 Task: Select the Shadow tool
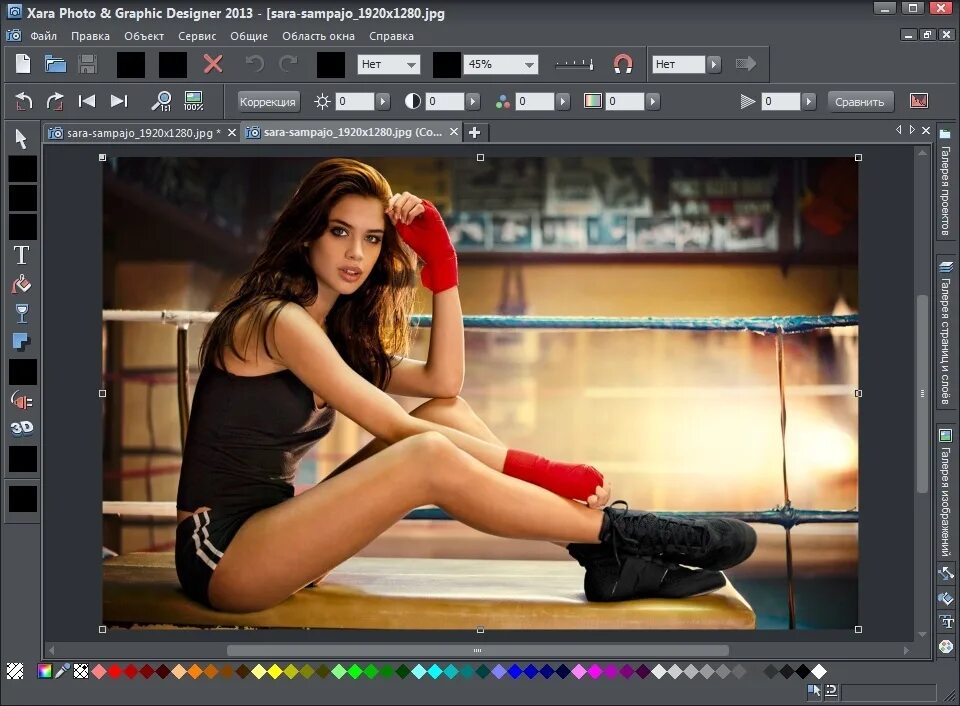pos(20,341)
